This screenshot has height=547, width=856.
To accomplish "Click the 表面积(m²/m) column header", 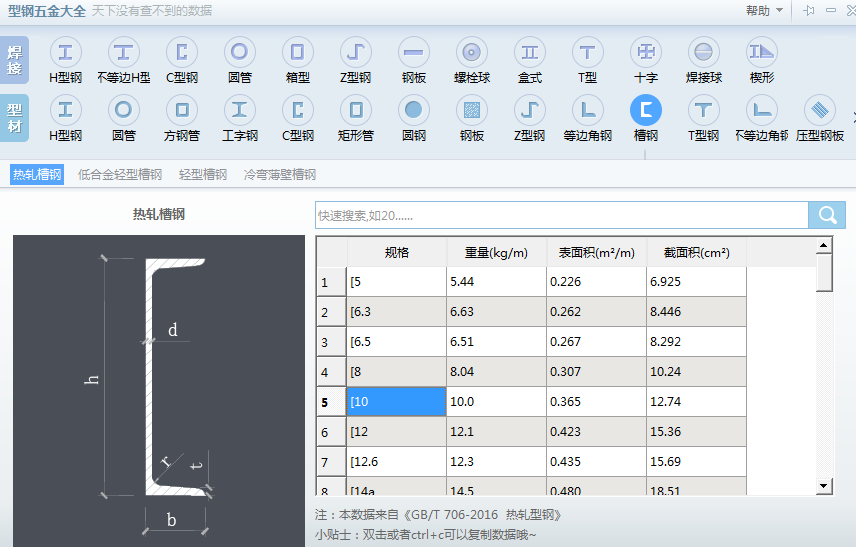I will click(597, 253).
